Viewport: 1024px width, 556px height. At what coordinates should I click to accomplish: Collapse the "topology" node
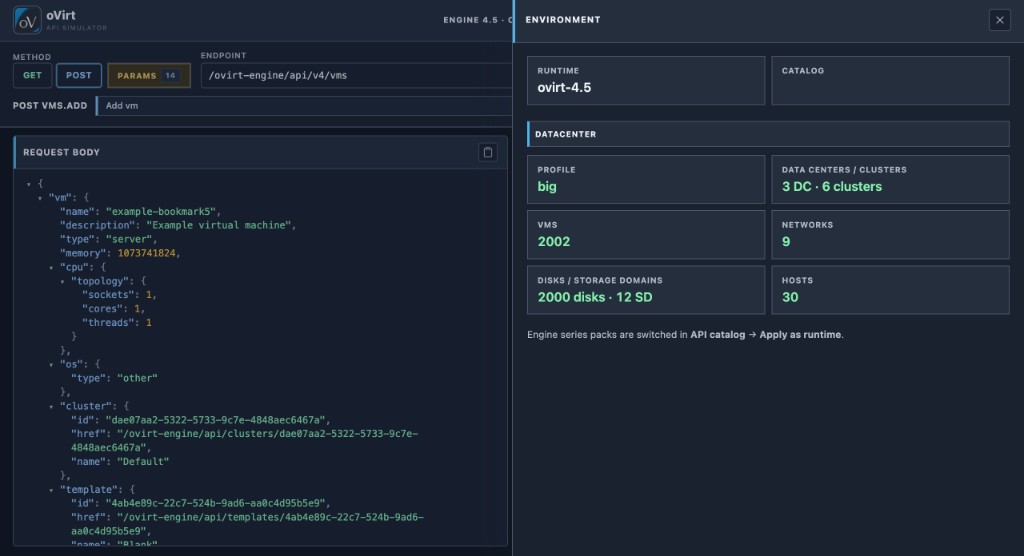tap(62, 282)
